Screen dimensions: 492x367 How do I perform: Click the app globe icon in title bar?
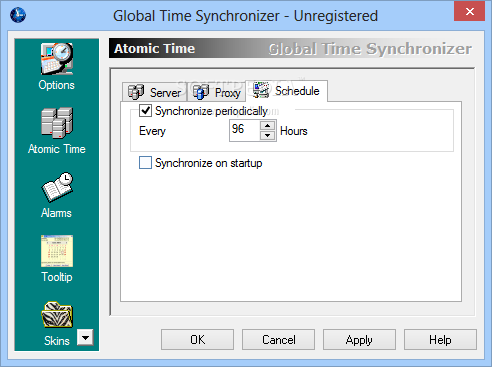(x=18, y=15)
